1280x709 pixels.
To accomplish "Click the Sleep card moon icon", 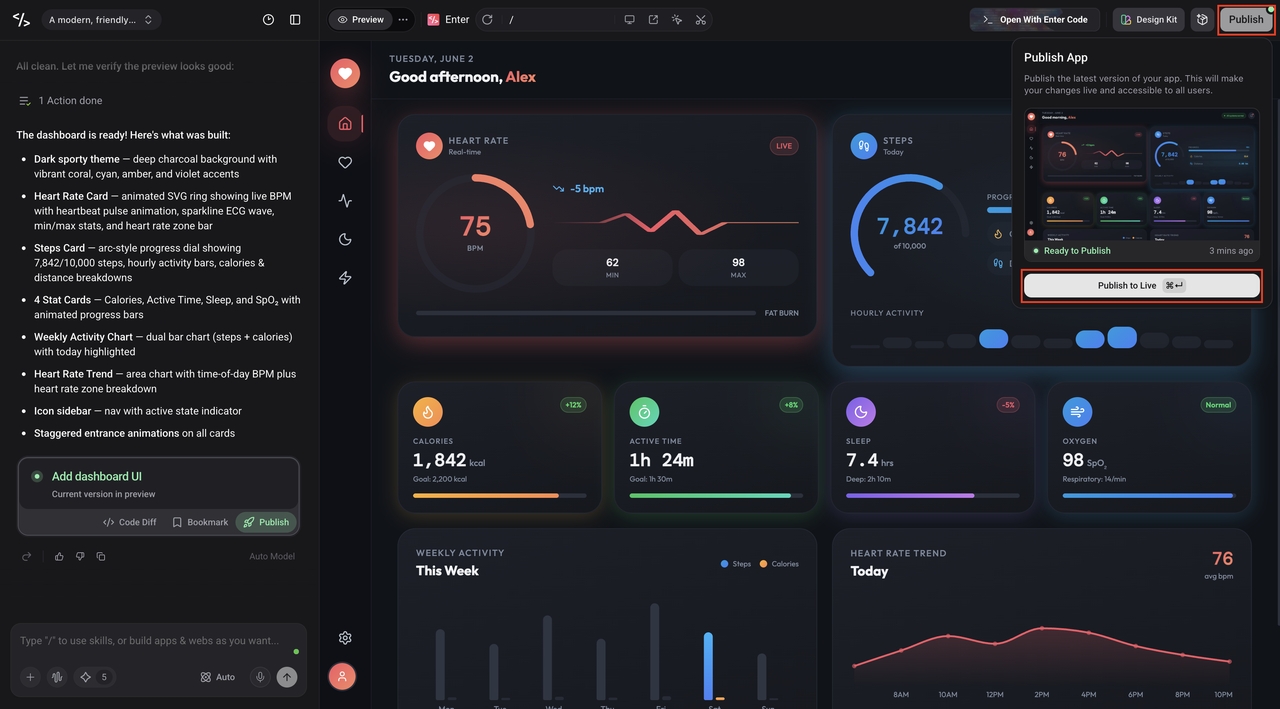I will point(861,411).
